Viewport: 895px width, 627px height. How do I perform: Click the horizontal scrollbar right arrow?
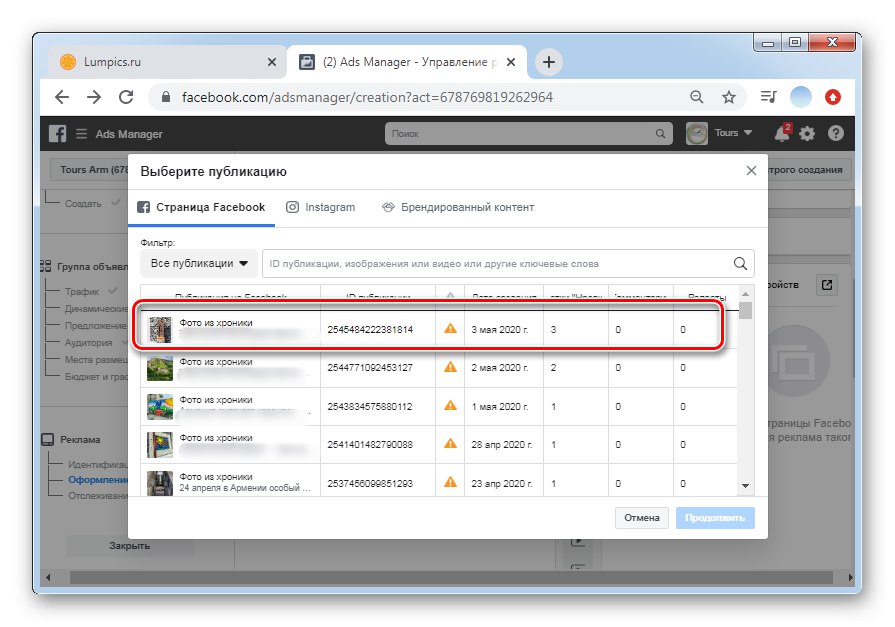[849, 577]
